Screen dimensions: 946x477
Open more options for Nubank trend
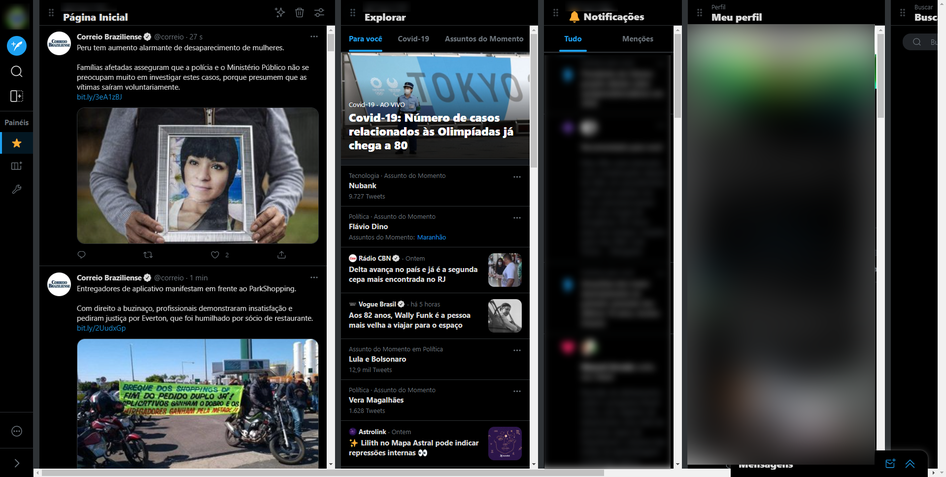517,177
